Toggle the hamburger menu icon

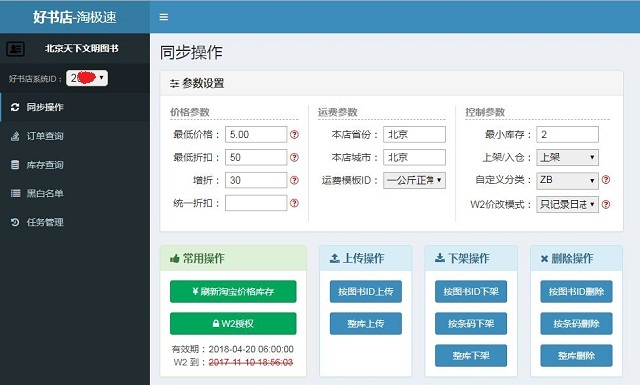(164, 17)
